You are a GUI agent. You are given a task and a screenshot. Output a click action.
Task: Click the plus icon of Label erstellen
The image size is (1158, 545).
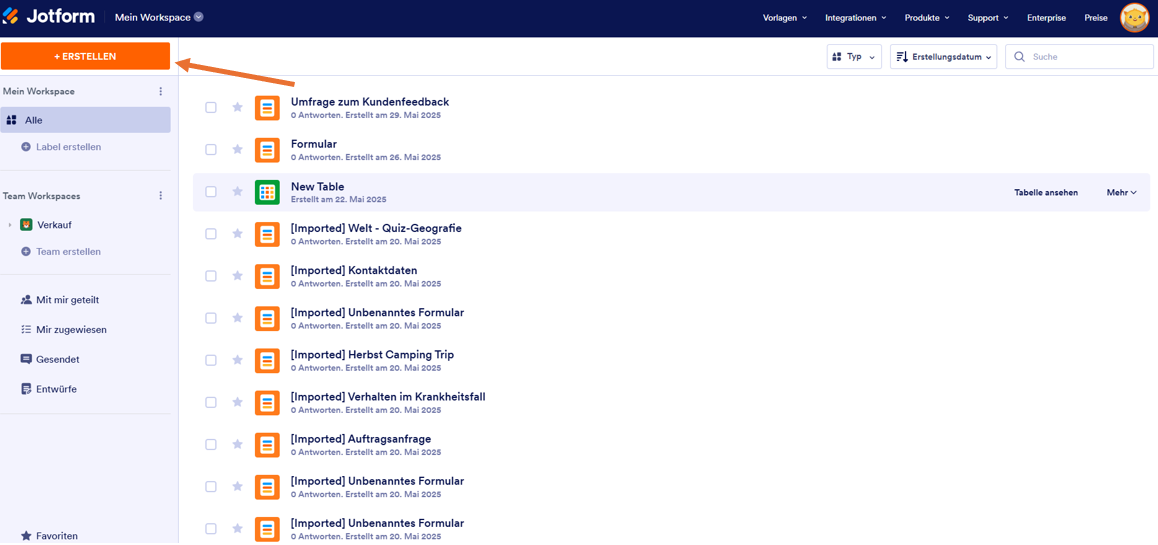coord(26,147)
